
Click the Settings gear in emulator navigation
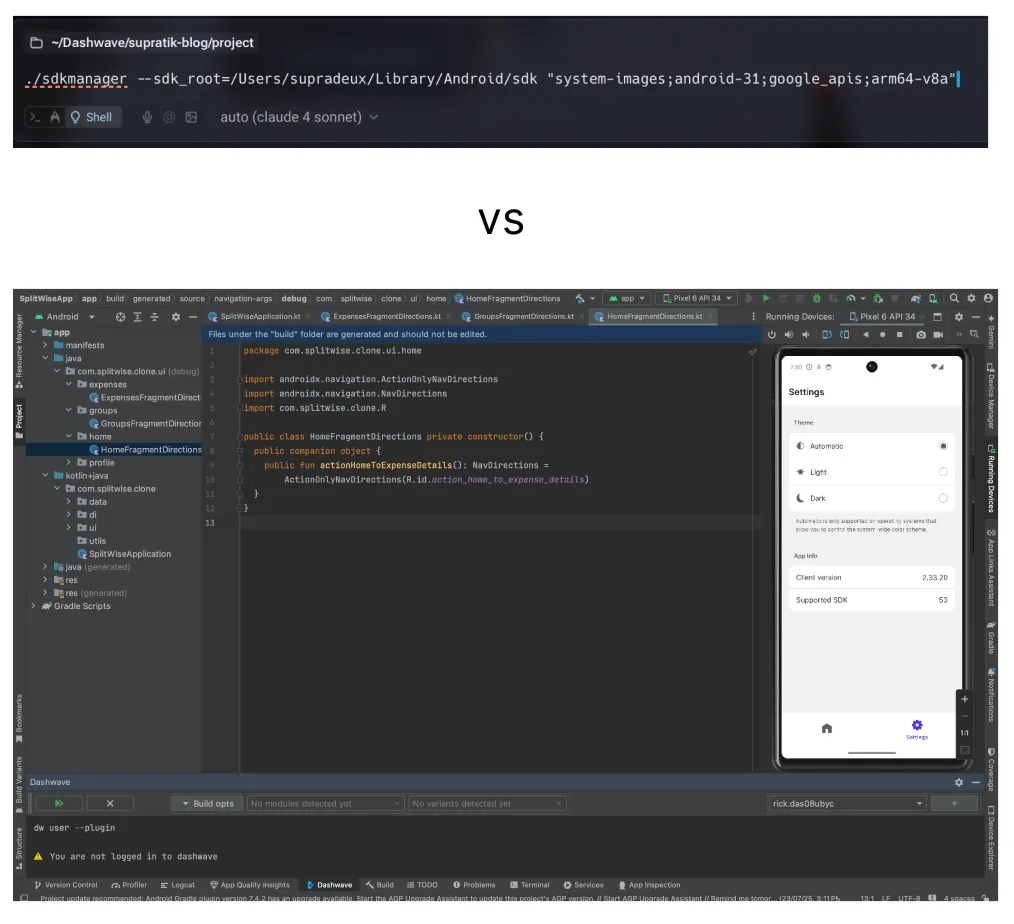coord(917,725)
